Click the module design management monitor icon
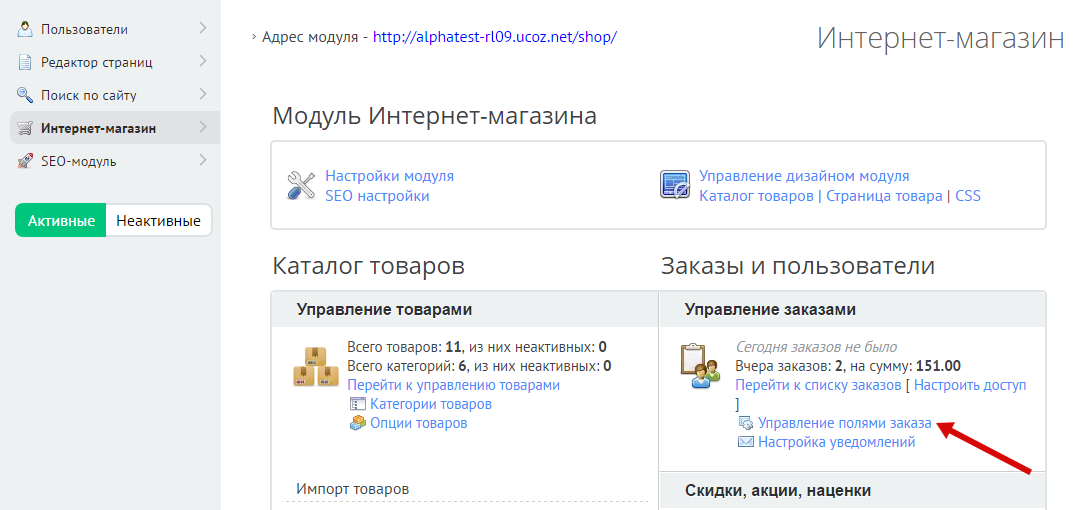1081x510 pixels. pos(675,185)
